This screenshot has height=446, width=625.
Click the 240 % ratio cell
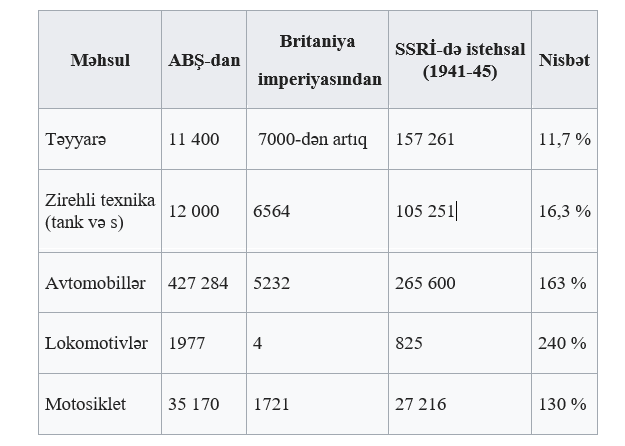pos(563,343)
